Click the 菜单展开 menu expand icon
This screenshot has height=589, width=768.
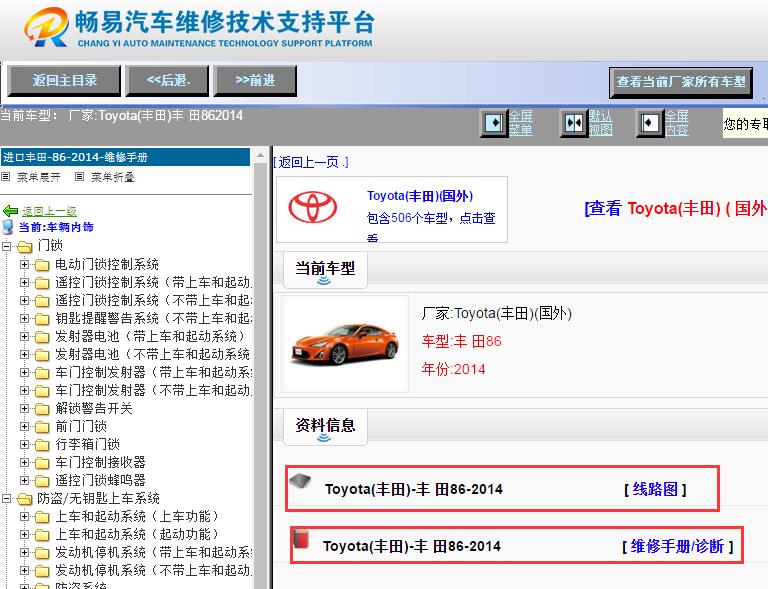[6, 177]
